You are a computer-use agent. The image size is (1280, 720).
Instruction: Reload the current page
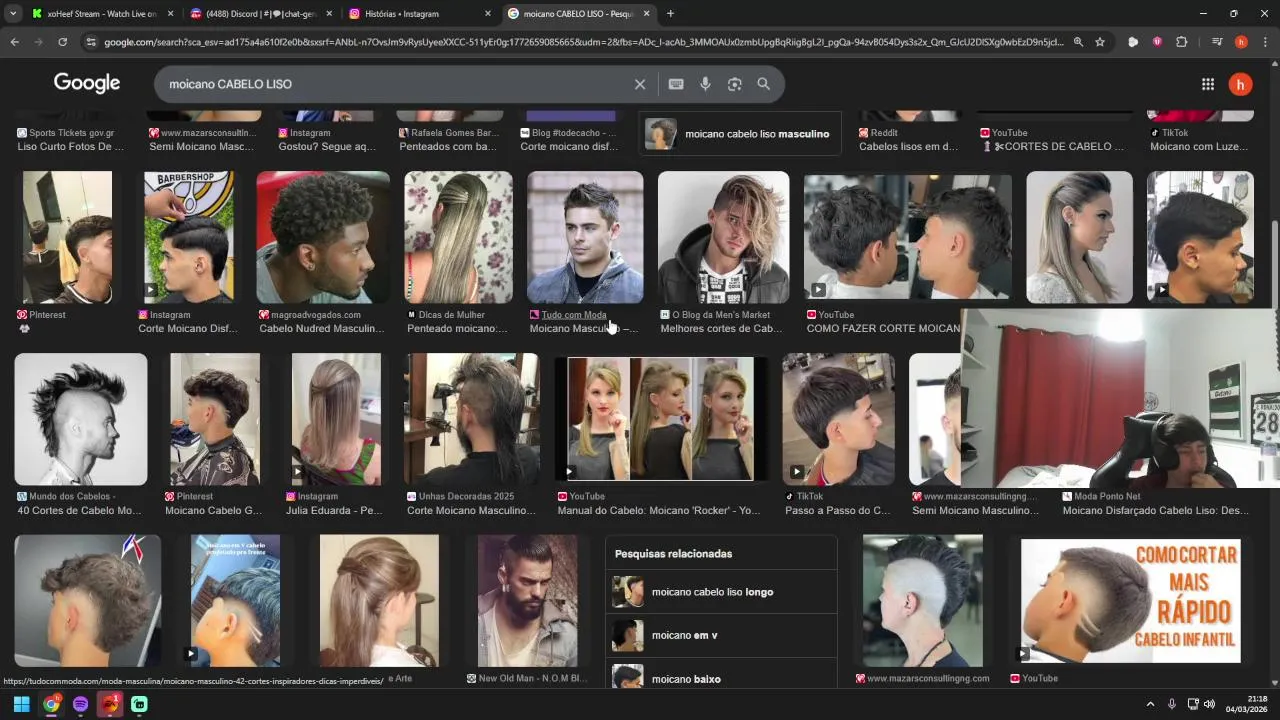62,42
